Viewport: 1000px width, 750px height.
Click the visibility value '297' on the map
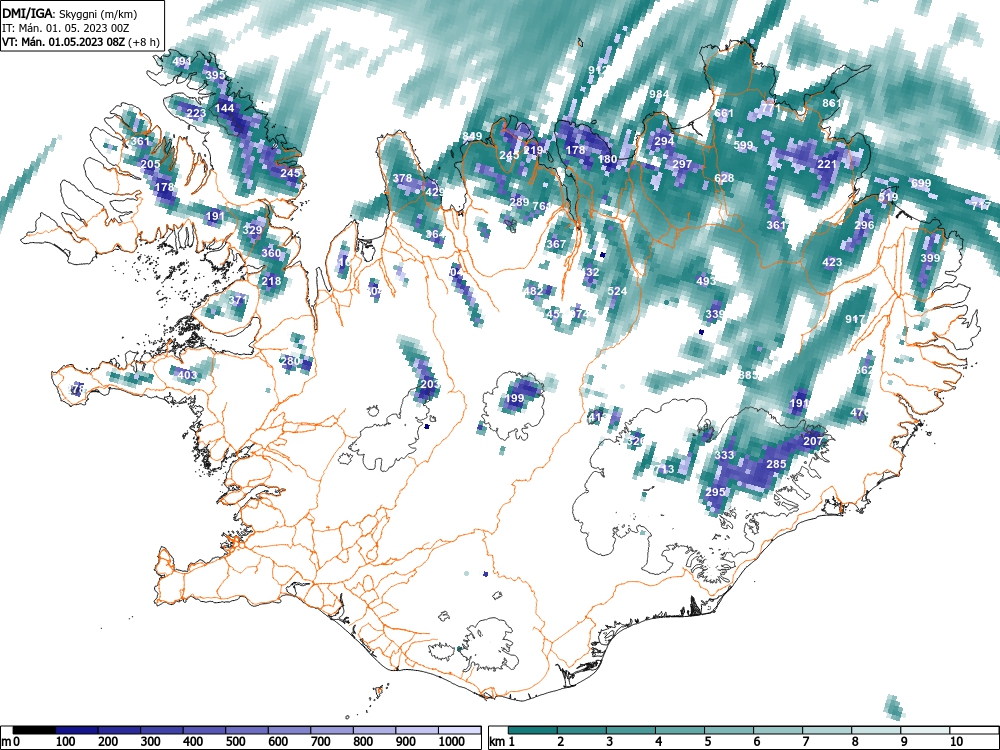[x=682, y=165]
